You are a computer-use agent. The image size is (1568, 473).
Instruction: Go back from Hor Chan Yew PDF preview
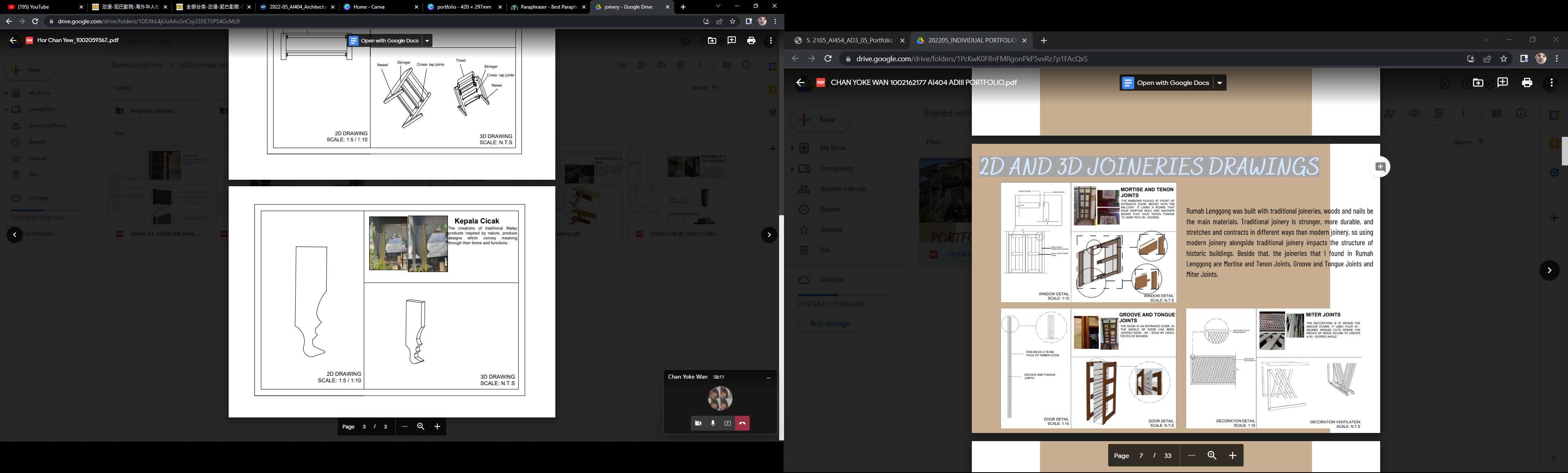coord(13,41)
